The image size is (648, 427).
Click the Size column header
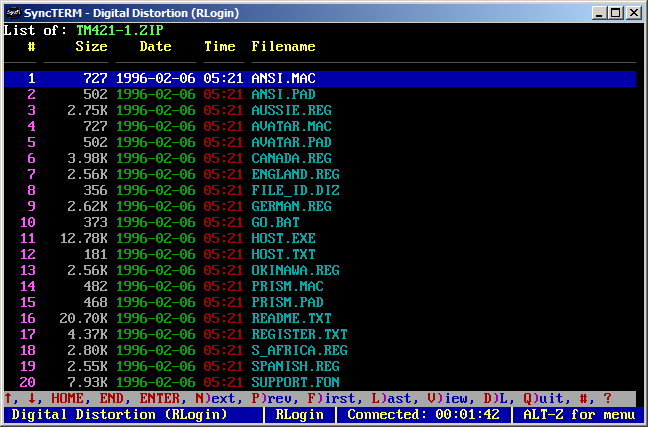(x=91, y=46)
